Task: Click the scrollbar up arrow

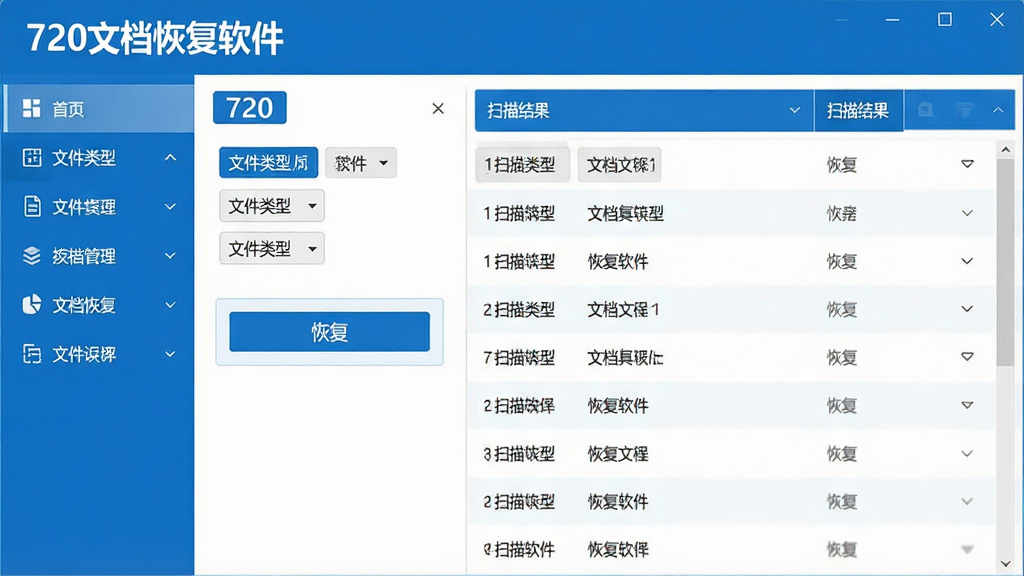Action: click(1006, 150)
